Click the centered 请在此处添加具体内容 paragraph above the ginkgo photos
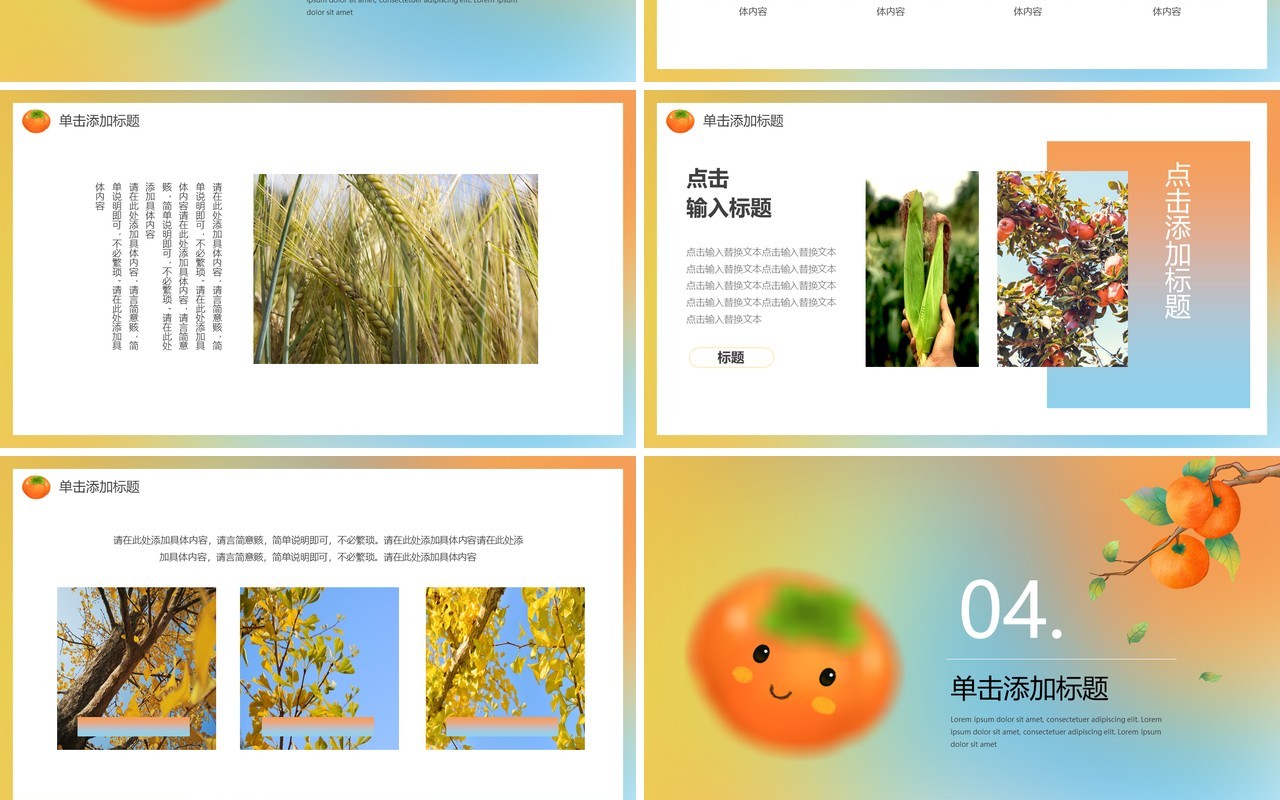Viewport: 1280px width, 800px height. 318,549
